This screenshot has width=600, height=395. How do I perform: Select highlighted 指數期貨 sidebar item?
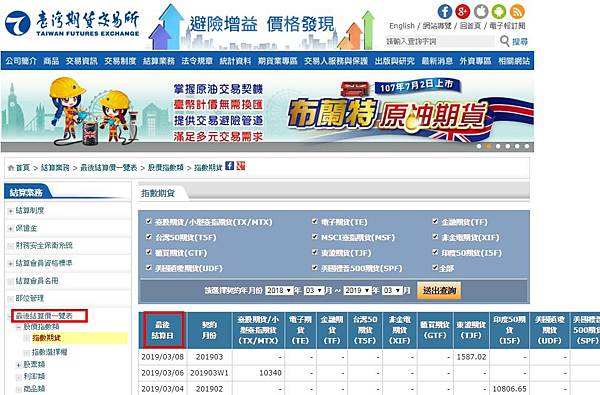tap(46, 338)
